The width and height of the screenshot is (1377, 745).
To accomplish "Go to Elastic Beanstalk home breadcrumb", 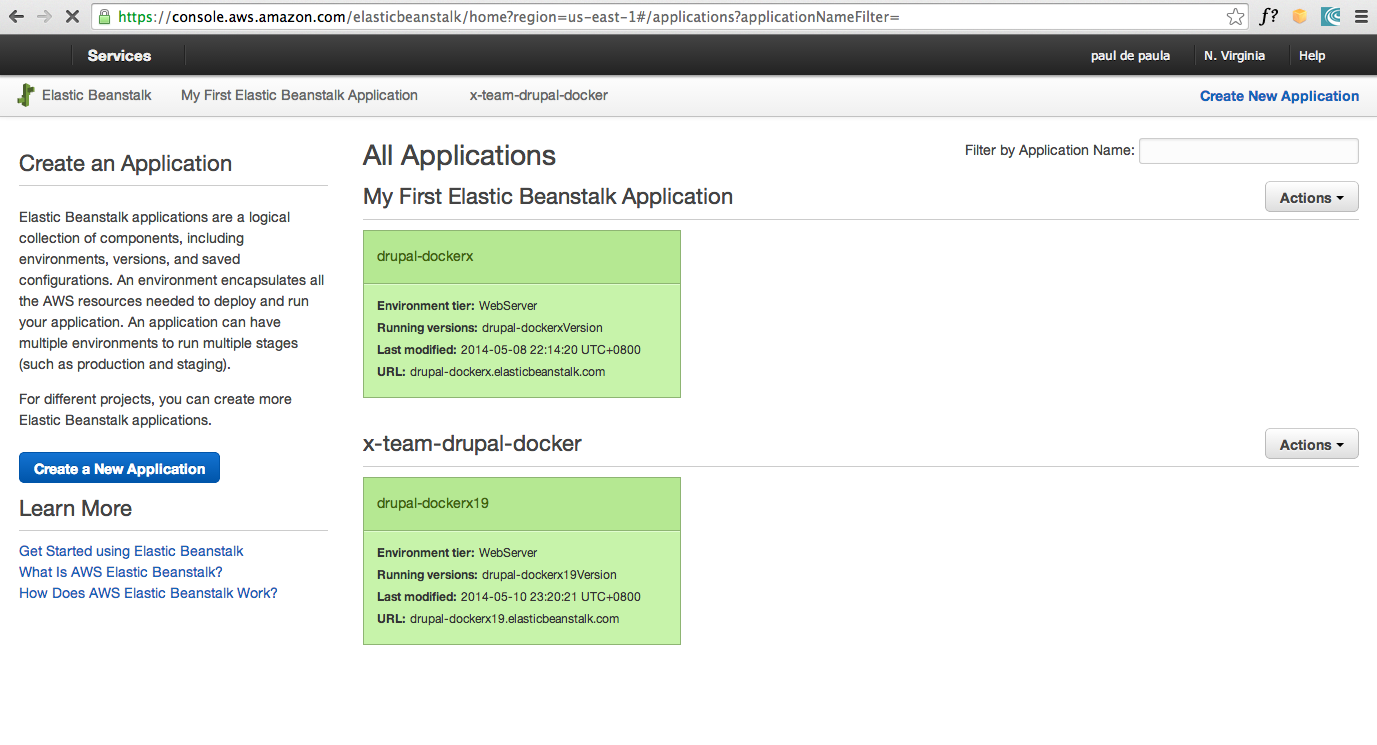I will (97, 96).
